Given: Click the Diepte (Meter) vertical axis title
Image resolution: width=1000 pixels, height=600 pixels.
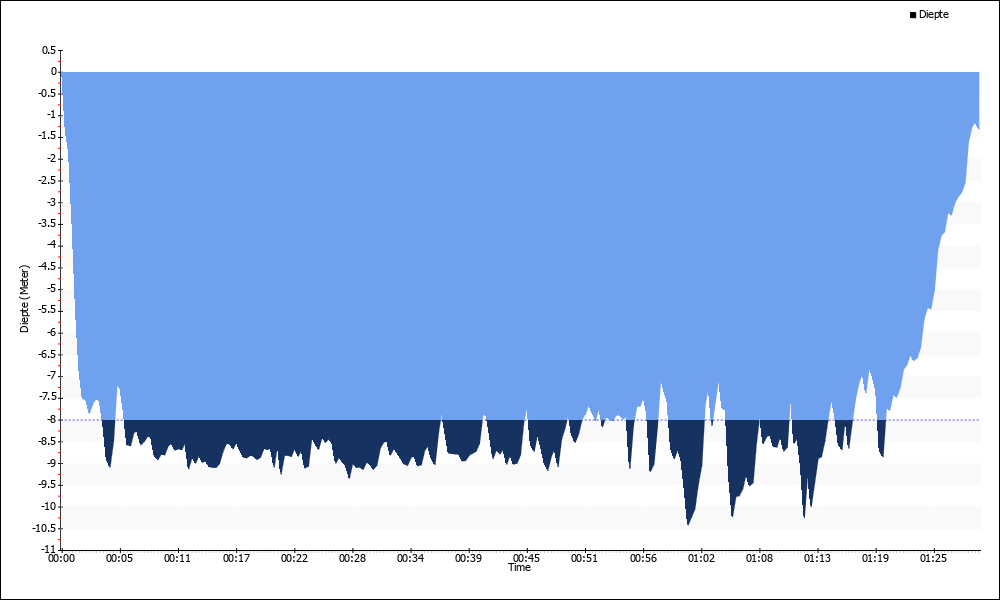Looking at the screenshot, I should (x=24, y=298).
